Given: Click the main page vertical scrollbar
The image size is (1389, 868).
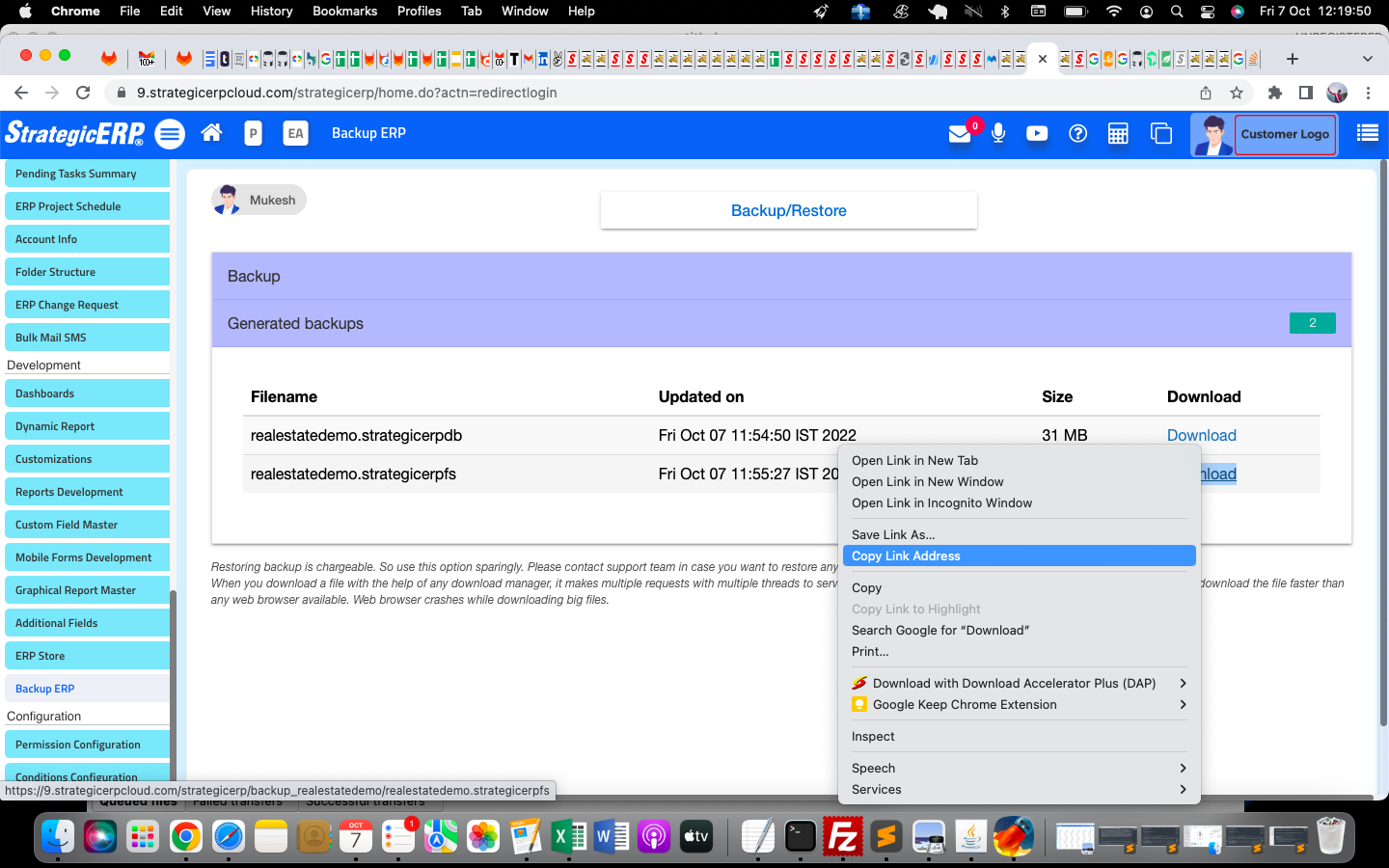Looking at the screenshot, I should [x=1383, y=444].
